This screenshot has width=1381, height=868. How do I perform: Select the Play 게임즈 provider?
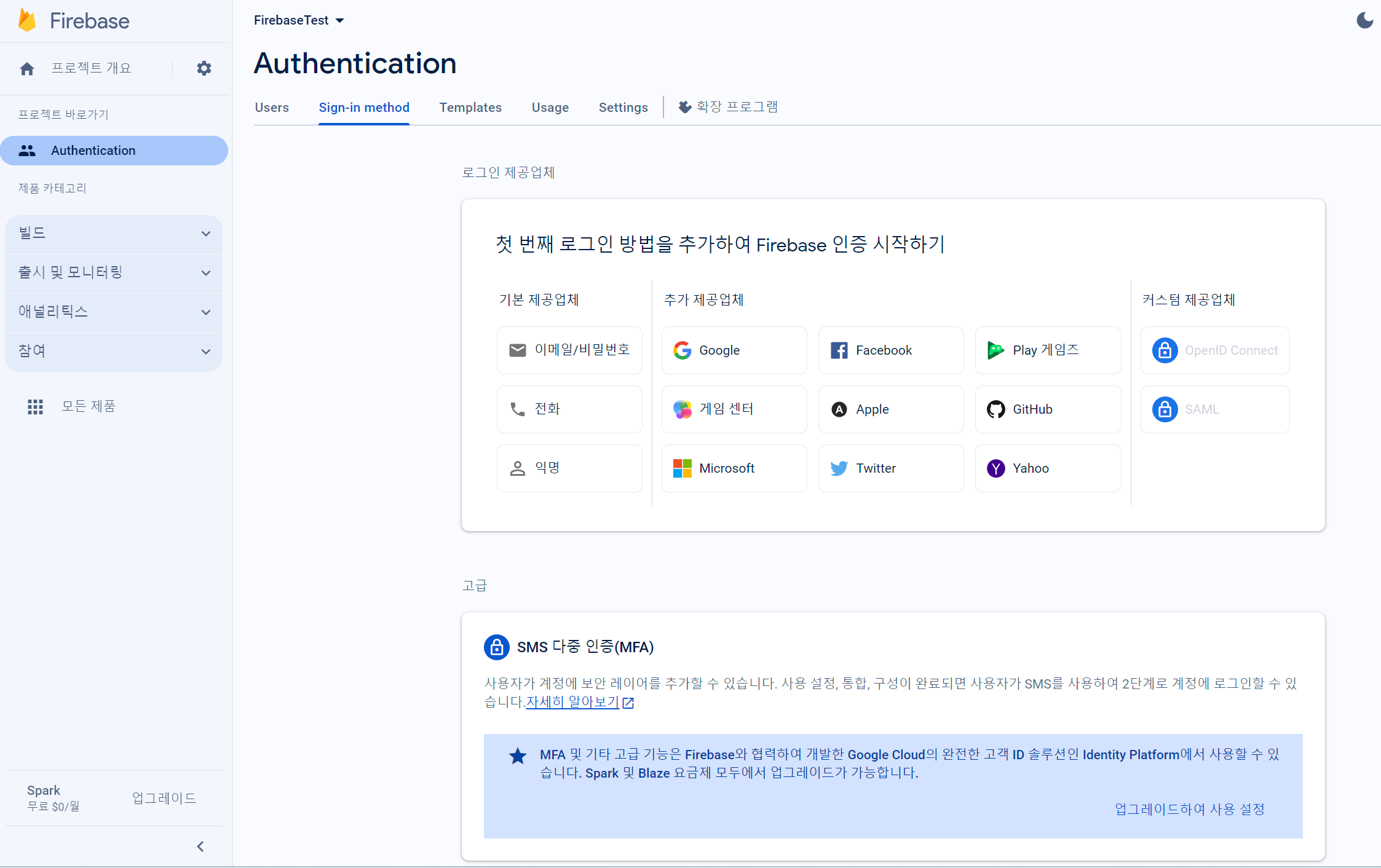1047,350
